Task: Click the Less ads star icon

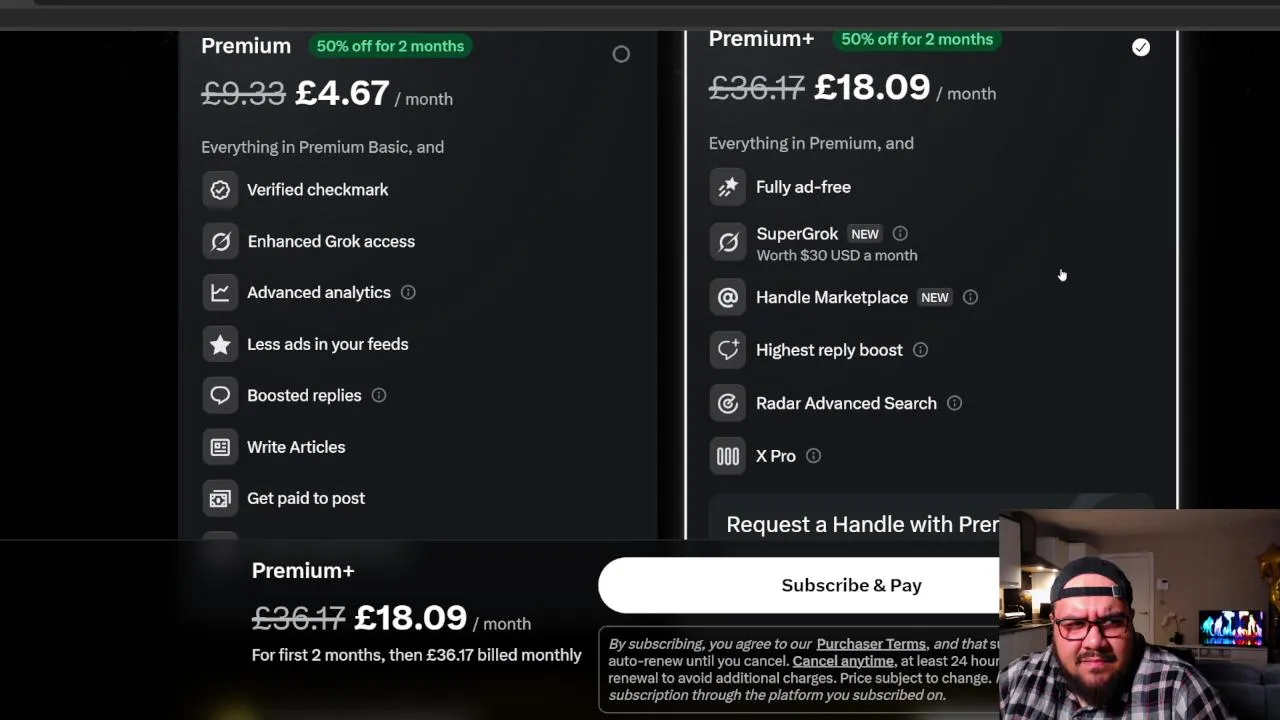Action: [x=220, y=344]
